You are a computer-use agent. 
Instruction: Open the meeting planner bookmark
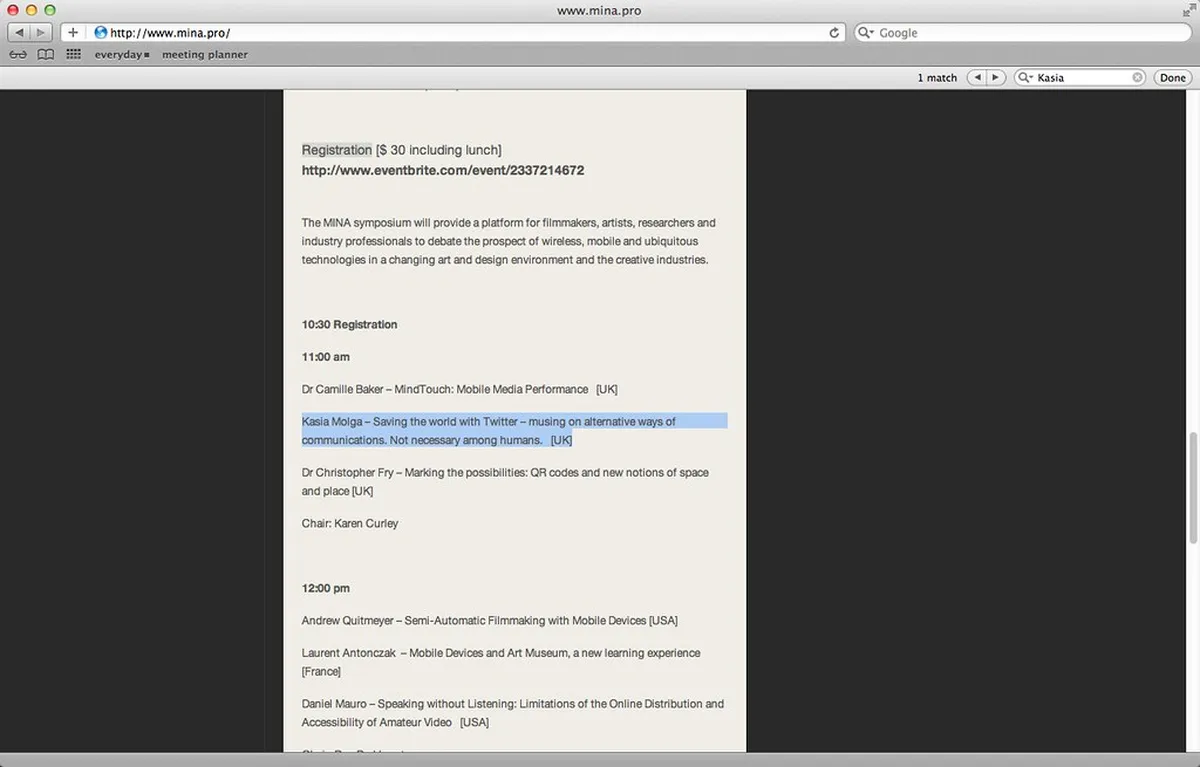[205, 55]
